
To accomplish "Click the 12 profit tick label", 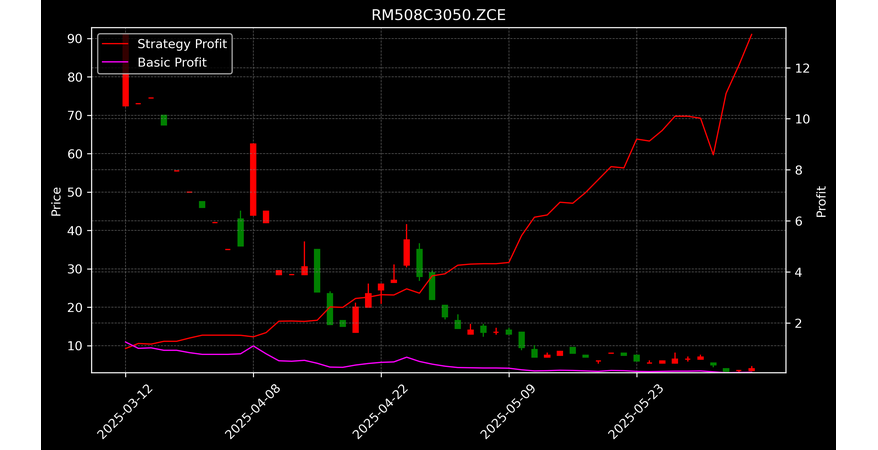I will click(x=802, y=68).
